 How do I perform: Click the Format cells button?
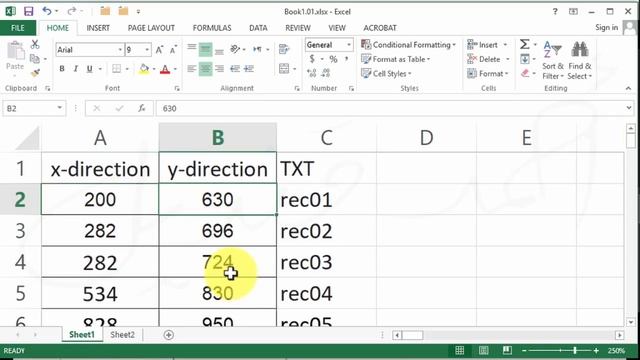489,73
